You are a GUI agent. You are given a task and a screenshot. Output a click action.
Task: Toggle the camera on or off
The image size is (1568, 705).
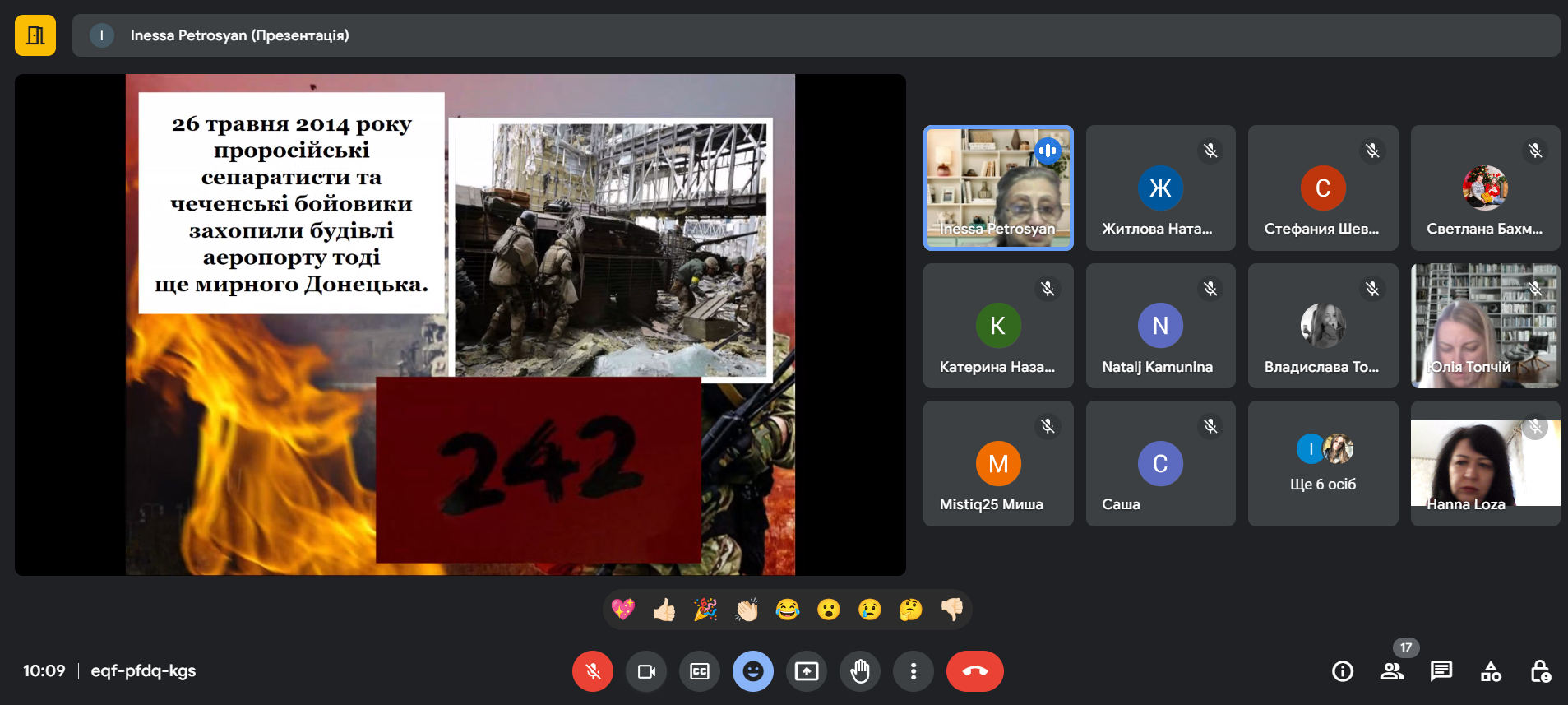(646, 671)
